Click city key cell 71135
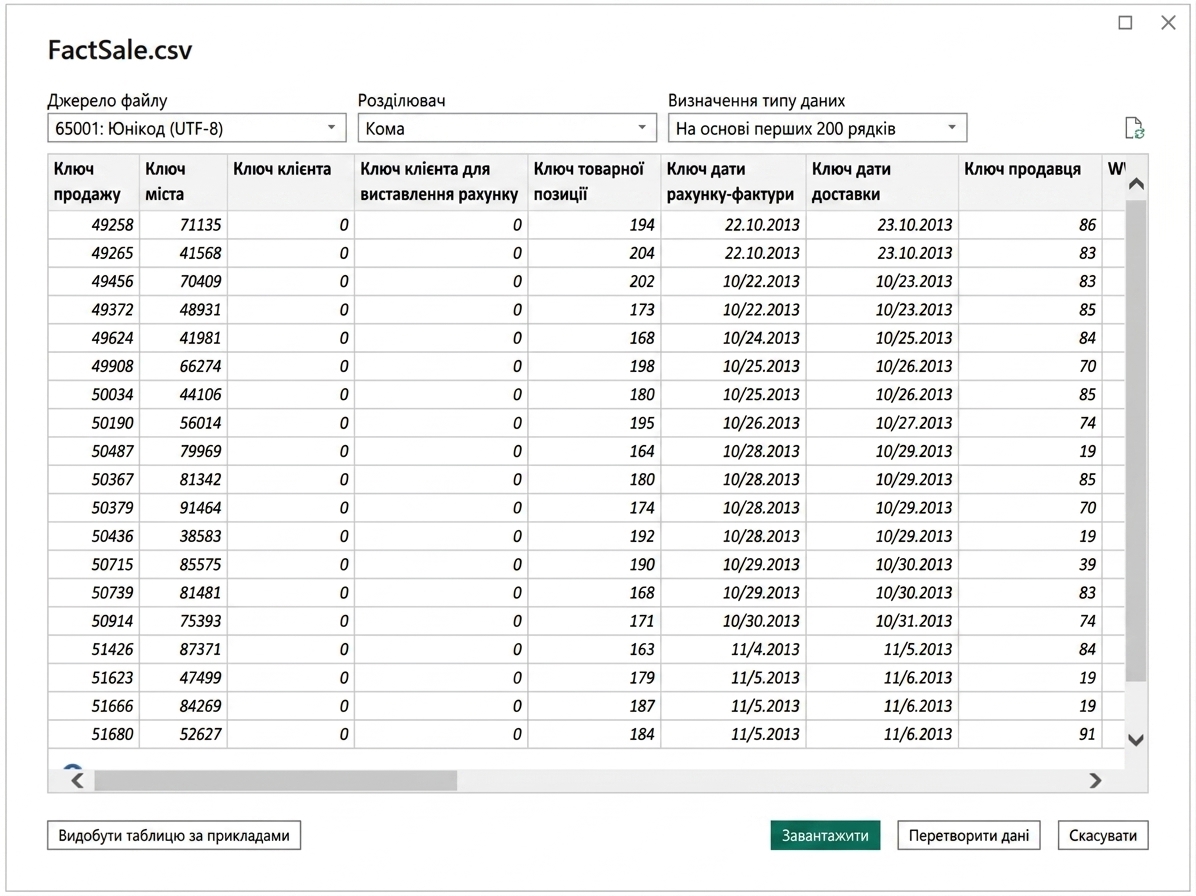 coord(183,225)
